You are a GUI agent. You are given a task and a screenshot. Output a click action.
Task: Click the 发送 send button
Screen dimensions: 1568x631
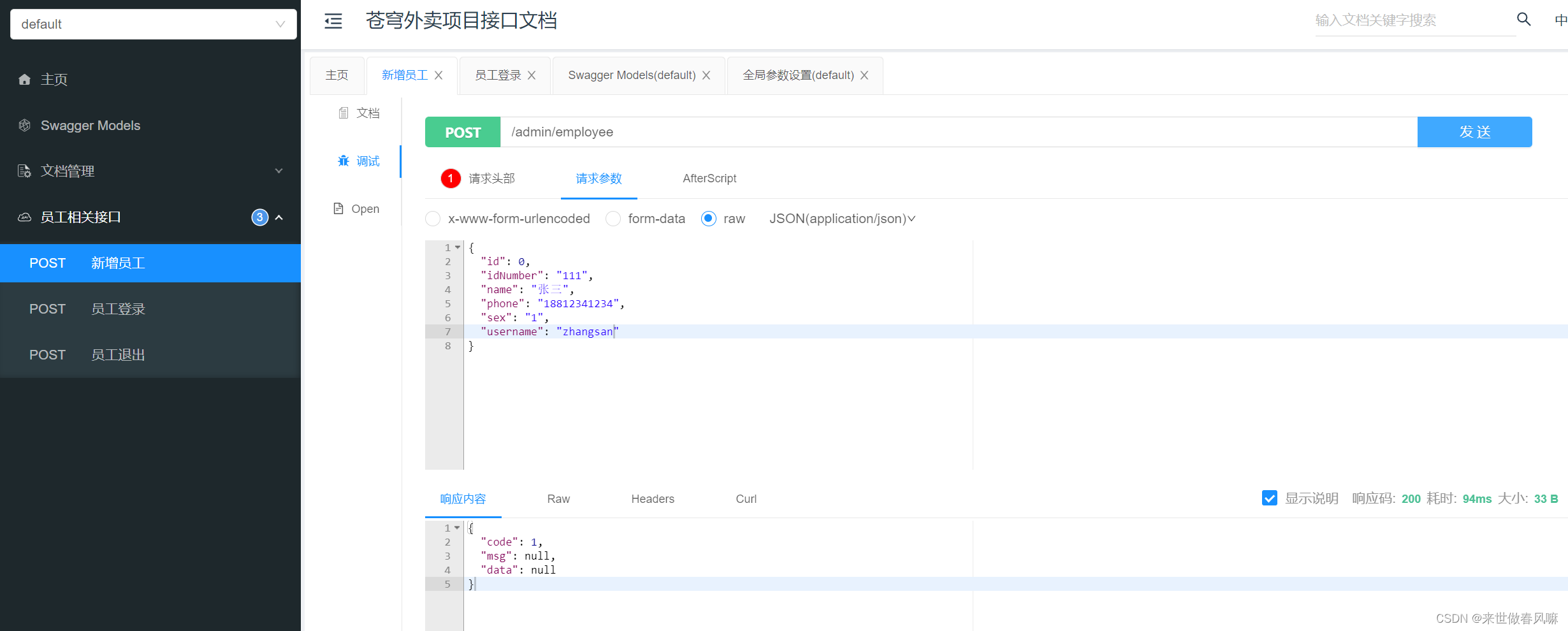[1474, 132]
